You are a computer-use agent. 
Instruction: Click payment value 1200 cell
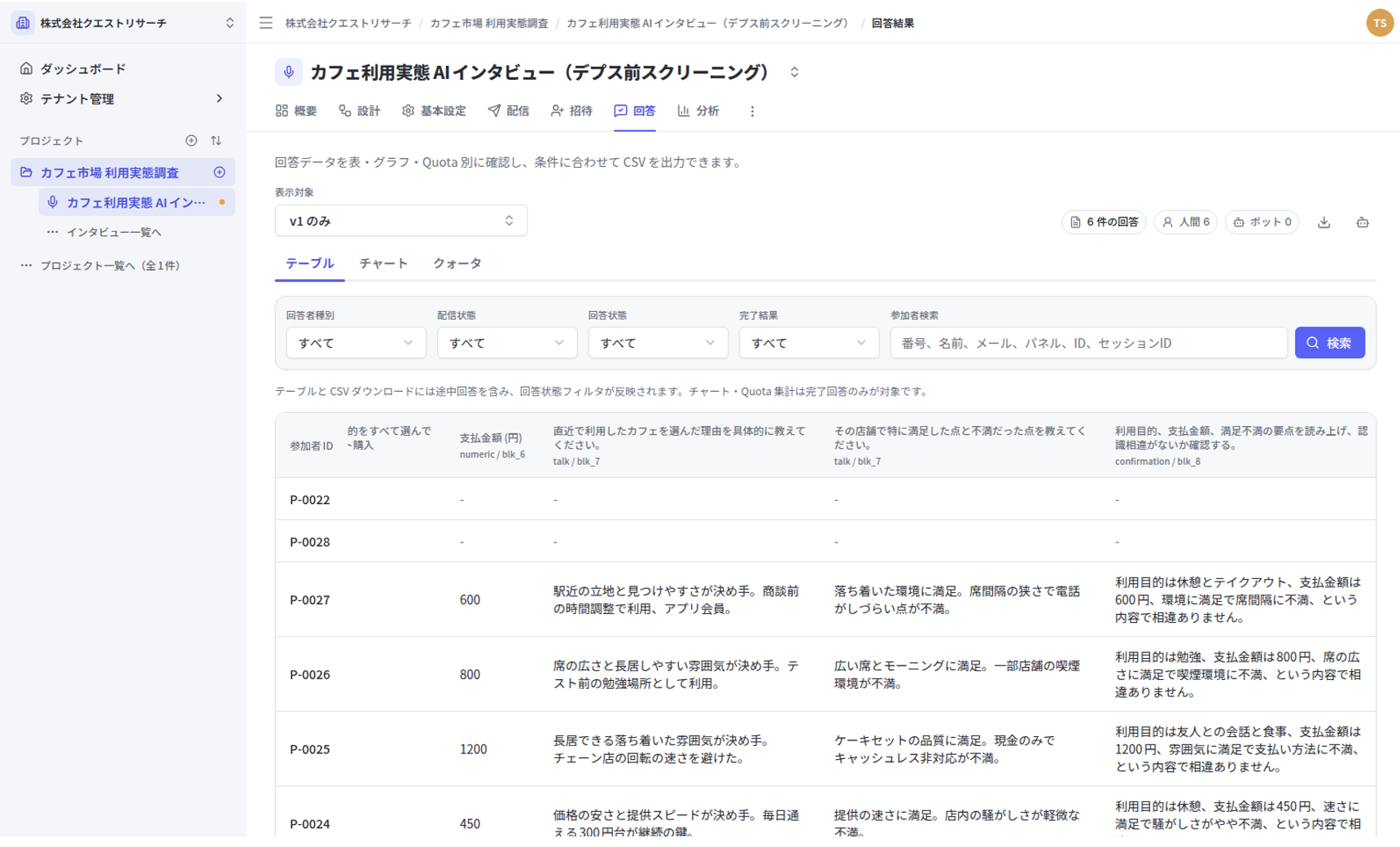[x=474, y=749]
